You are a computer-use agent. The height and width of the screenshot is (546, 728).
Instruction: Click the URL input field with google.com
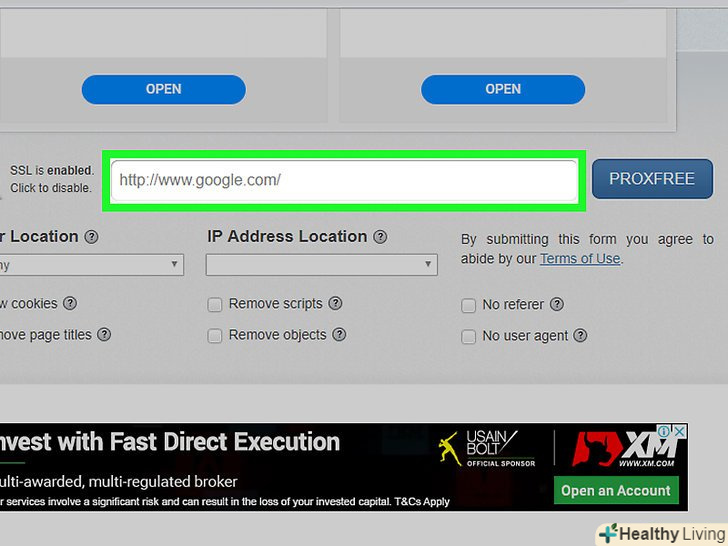(x=344, y=181)
